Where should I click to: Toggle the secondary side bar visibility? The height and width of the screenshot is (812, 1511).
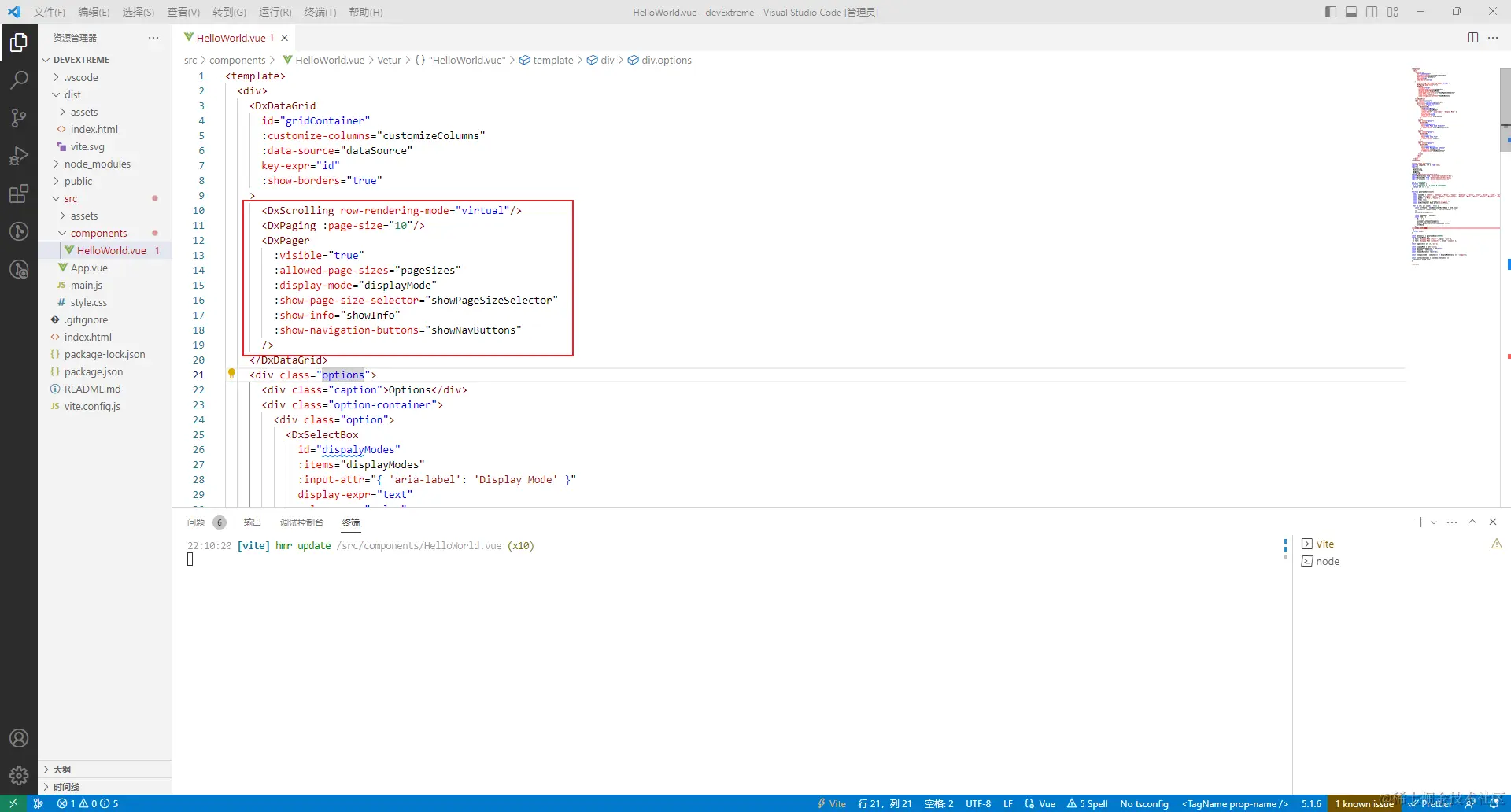tap(1372, 12)
